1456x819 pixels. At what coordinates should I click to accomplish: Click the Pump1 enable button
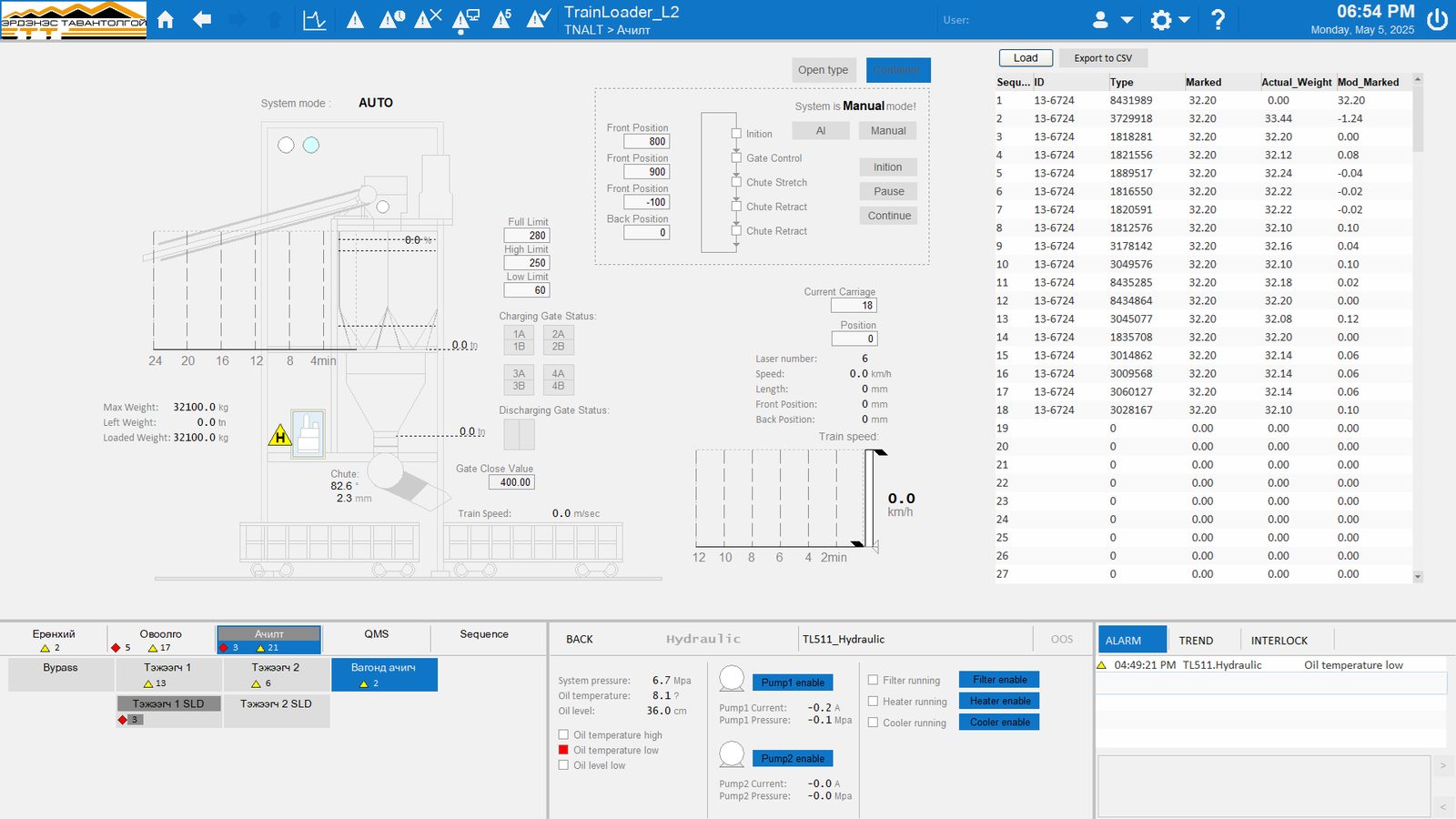pos(793,682)
